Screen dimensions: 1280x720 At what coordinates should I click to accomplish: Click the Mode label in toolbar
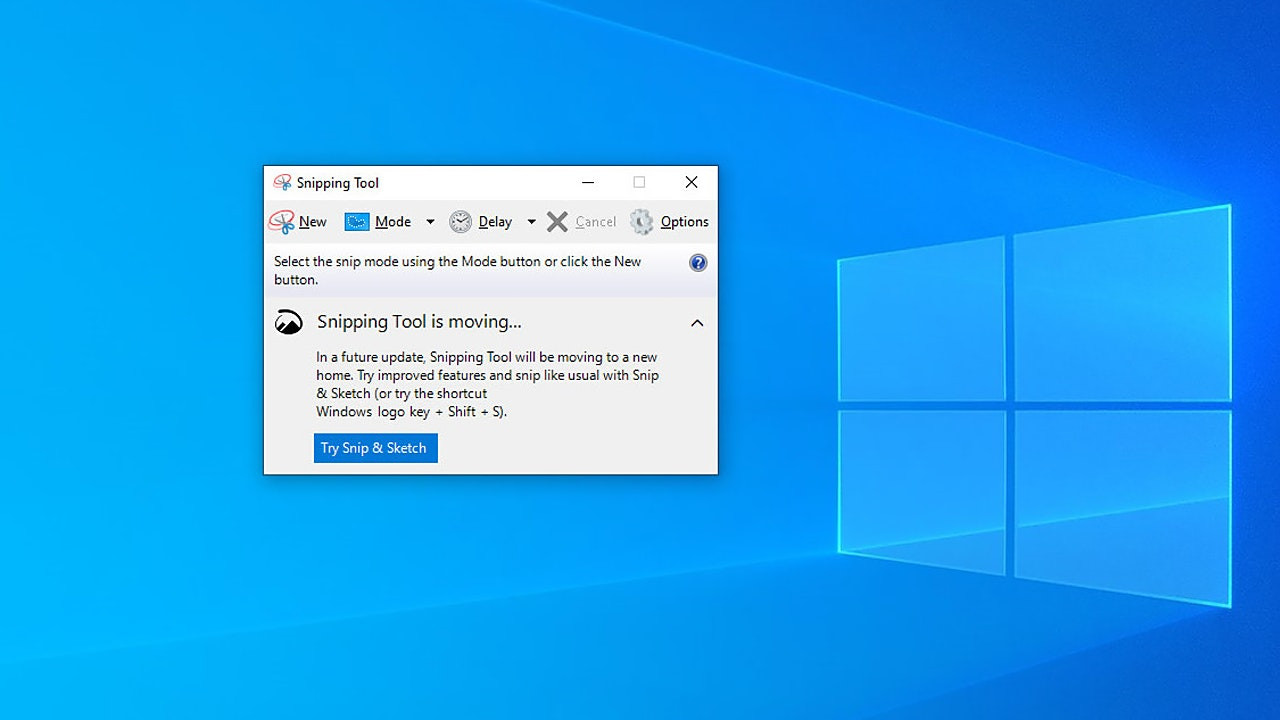[x=393, y=222]
